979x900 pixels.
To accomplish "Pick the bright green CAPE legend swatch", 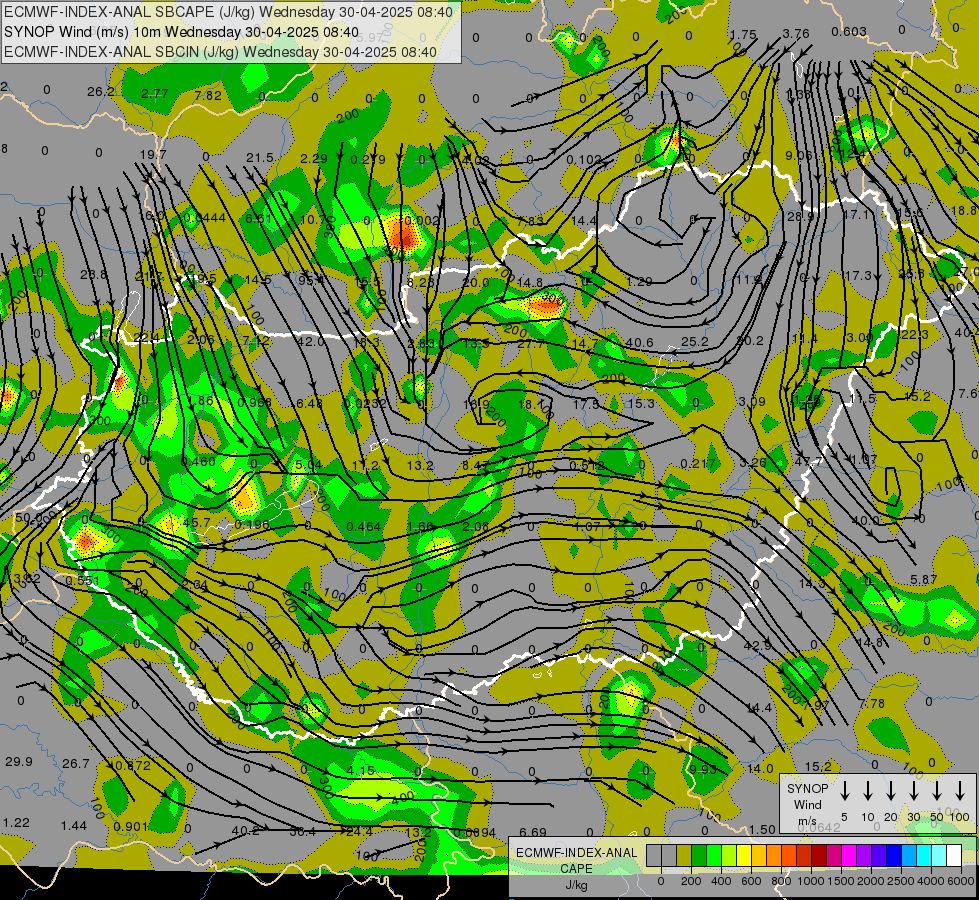I will point(714,855).
